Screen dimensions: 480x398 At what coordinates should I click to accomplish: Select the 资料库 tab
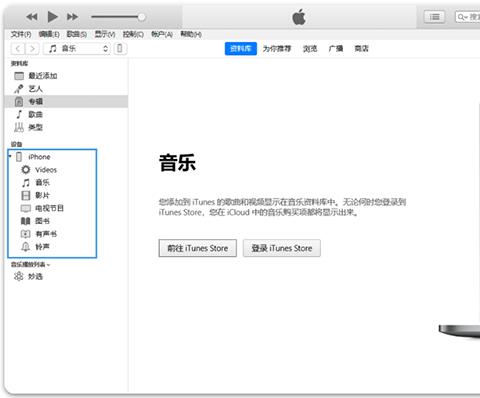pos(241,49)
